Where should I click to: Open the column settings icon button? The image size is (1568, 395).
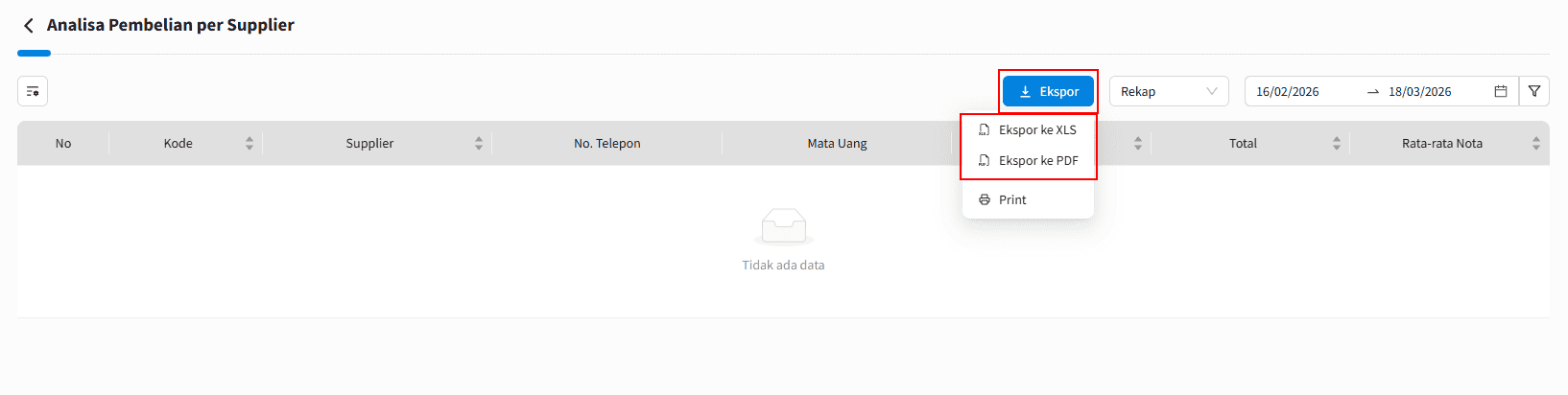coord(33,91)
